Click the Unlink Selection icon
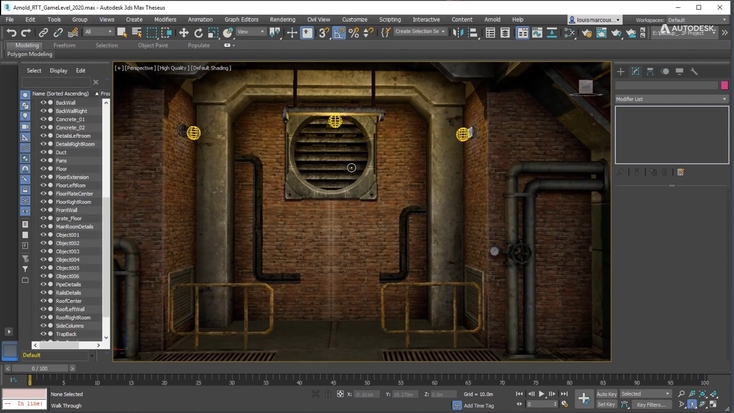 58,33
